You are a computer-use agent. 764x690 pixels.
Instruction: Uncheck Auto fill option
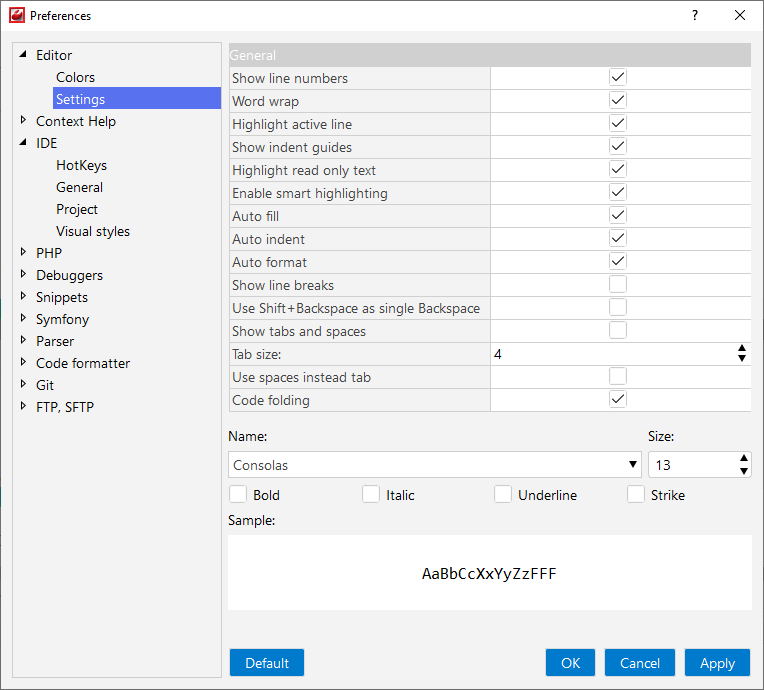pos(618,215)
